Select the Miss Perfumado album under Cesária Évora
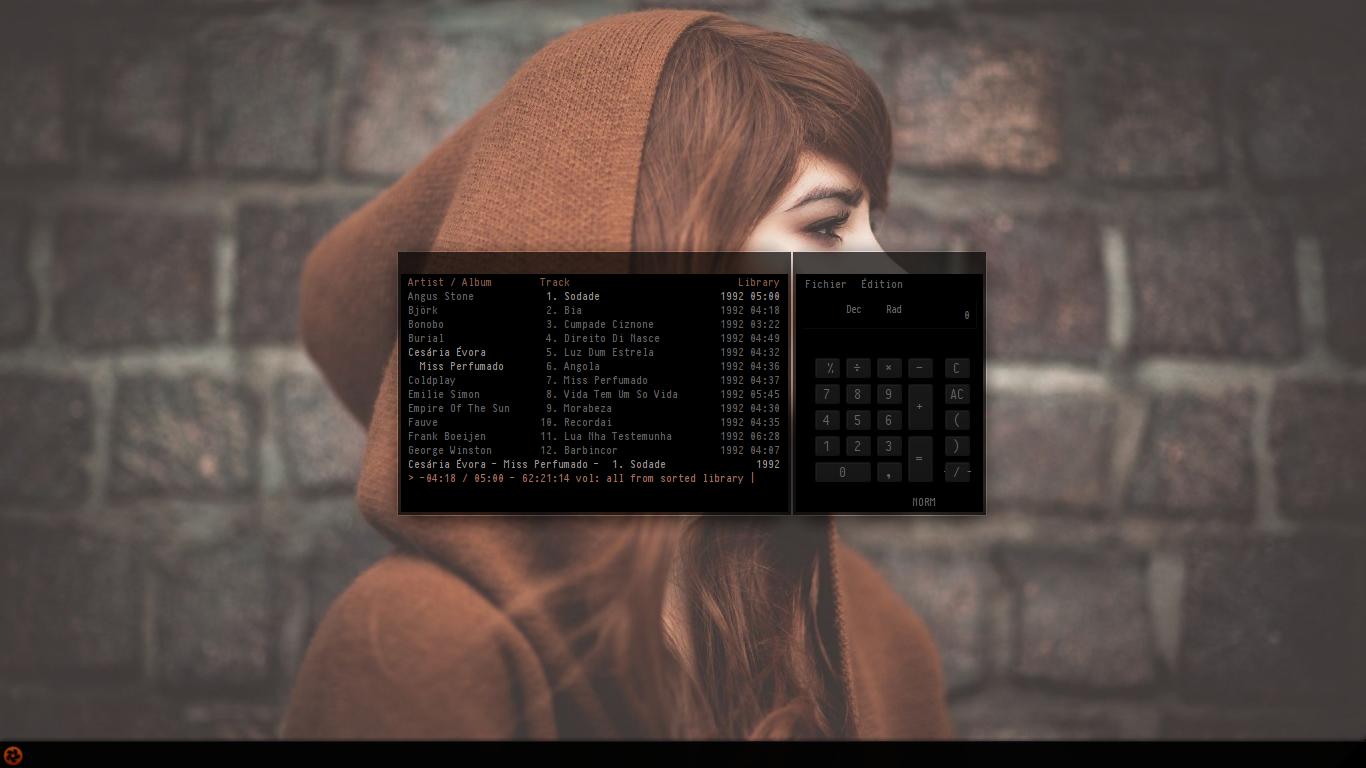Viewport: 1366px width, 768px height. (x=462, y=366)
